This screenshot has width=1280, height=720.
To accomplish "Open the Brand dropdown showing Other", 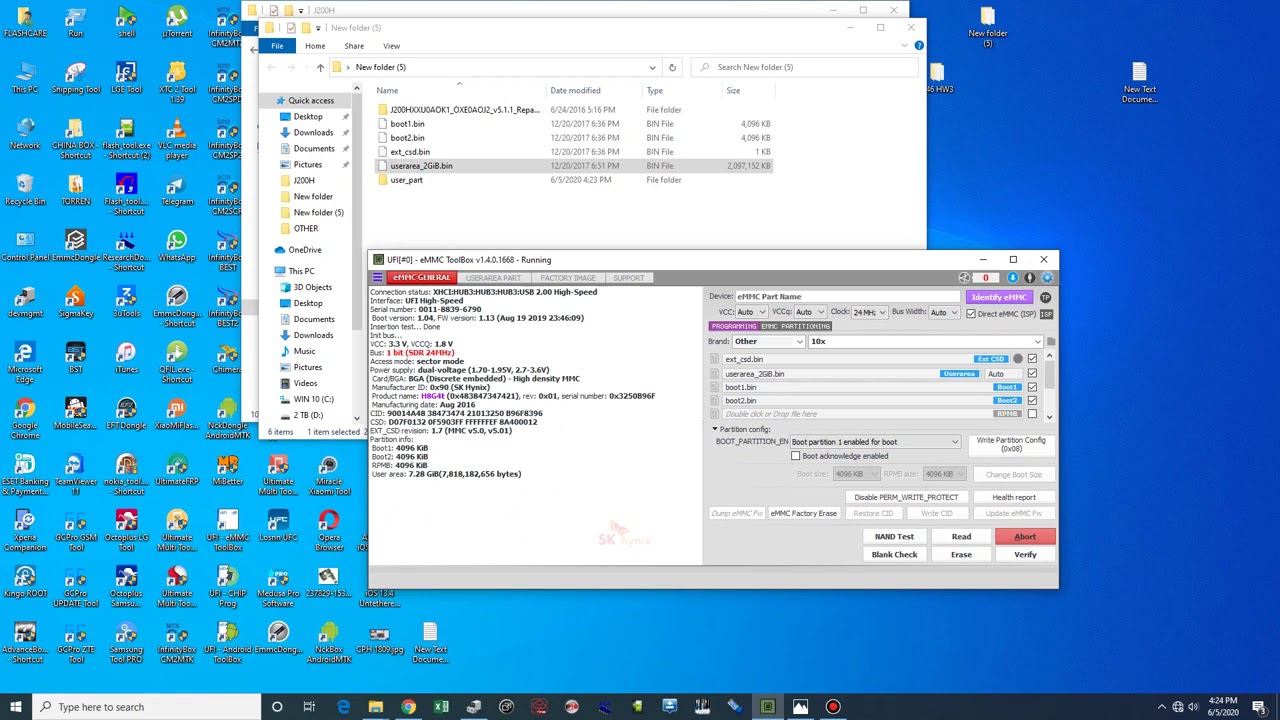I will pyautogui.click(x=768, y=342).
